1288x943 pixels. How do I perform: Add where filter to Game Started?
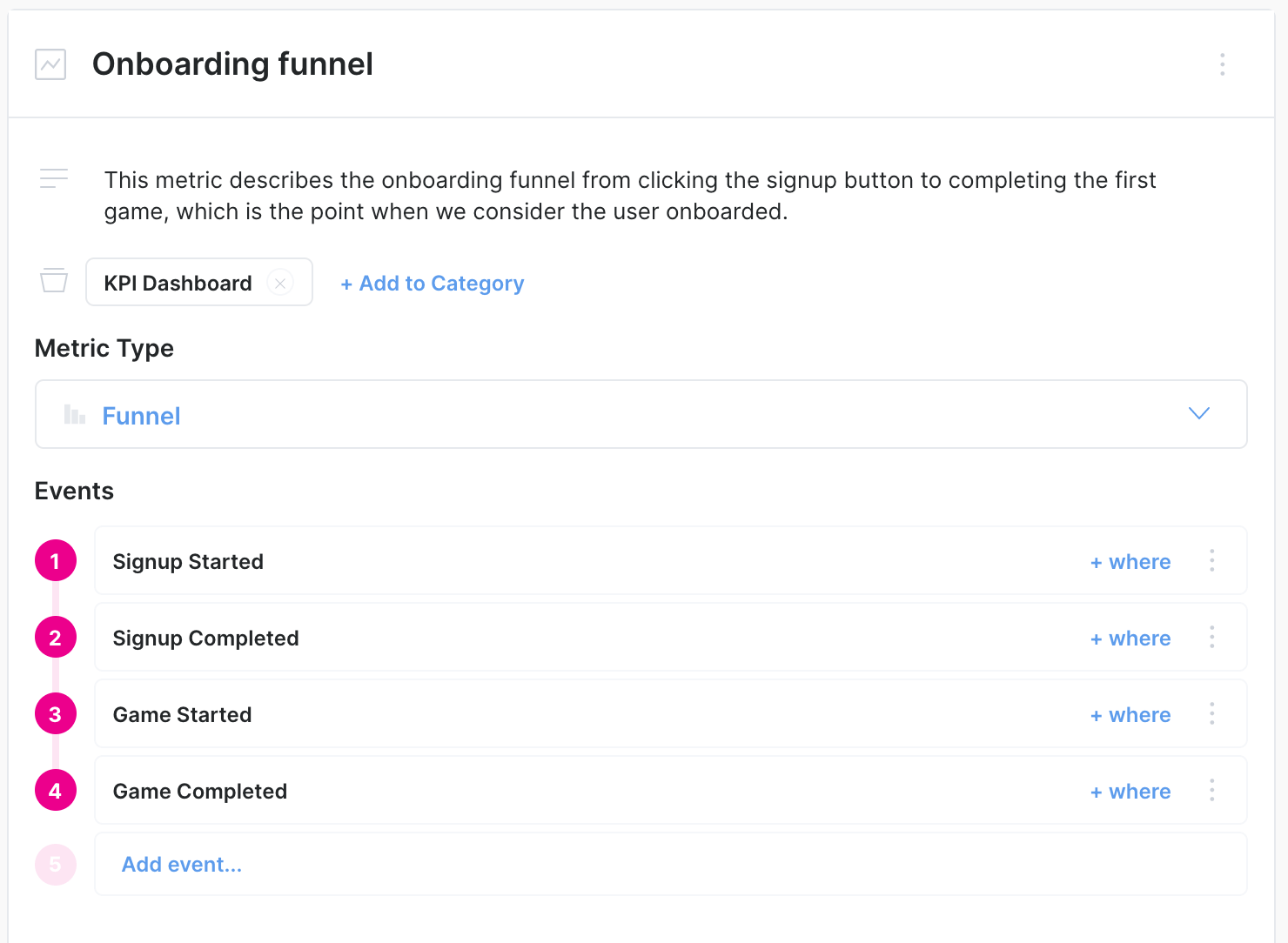coord(1130,715)
